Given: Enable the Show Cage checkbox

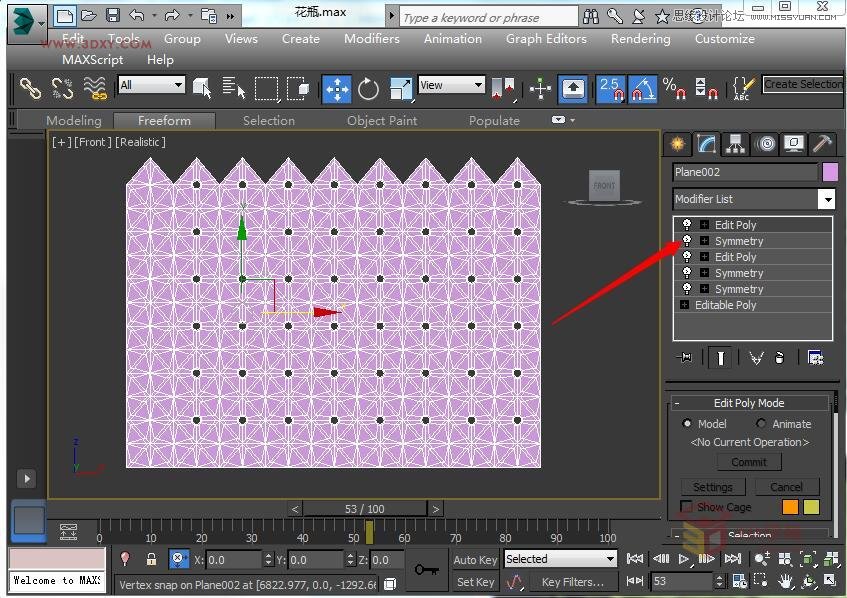Looking at the screenshot, I should coord(686,507).
